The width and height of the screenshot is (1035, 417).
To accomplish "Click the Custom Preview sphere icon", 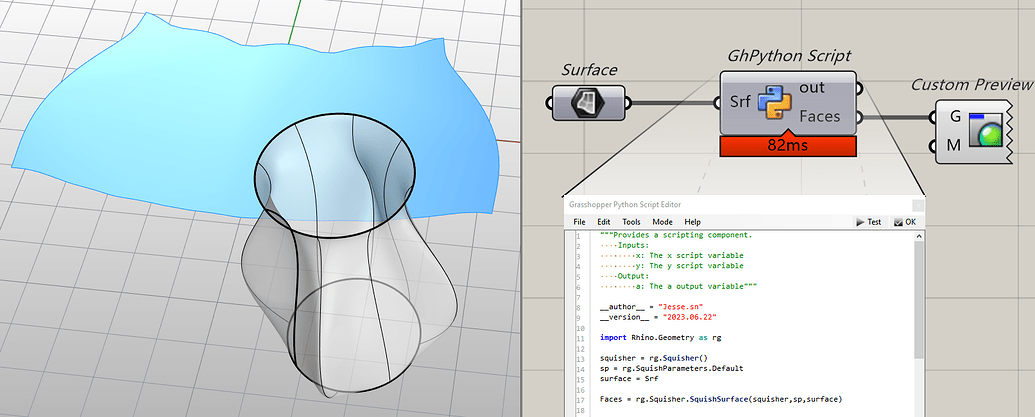I will pos(988,132).
